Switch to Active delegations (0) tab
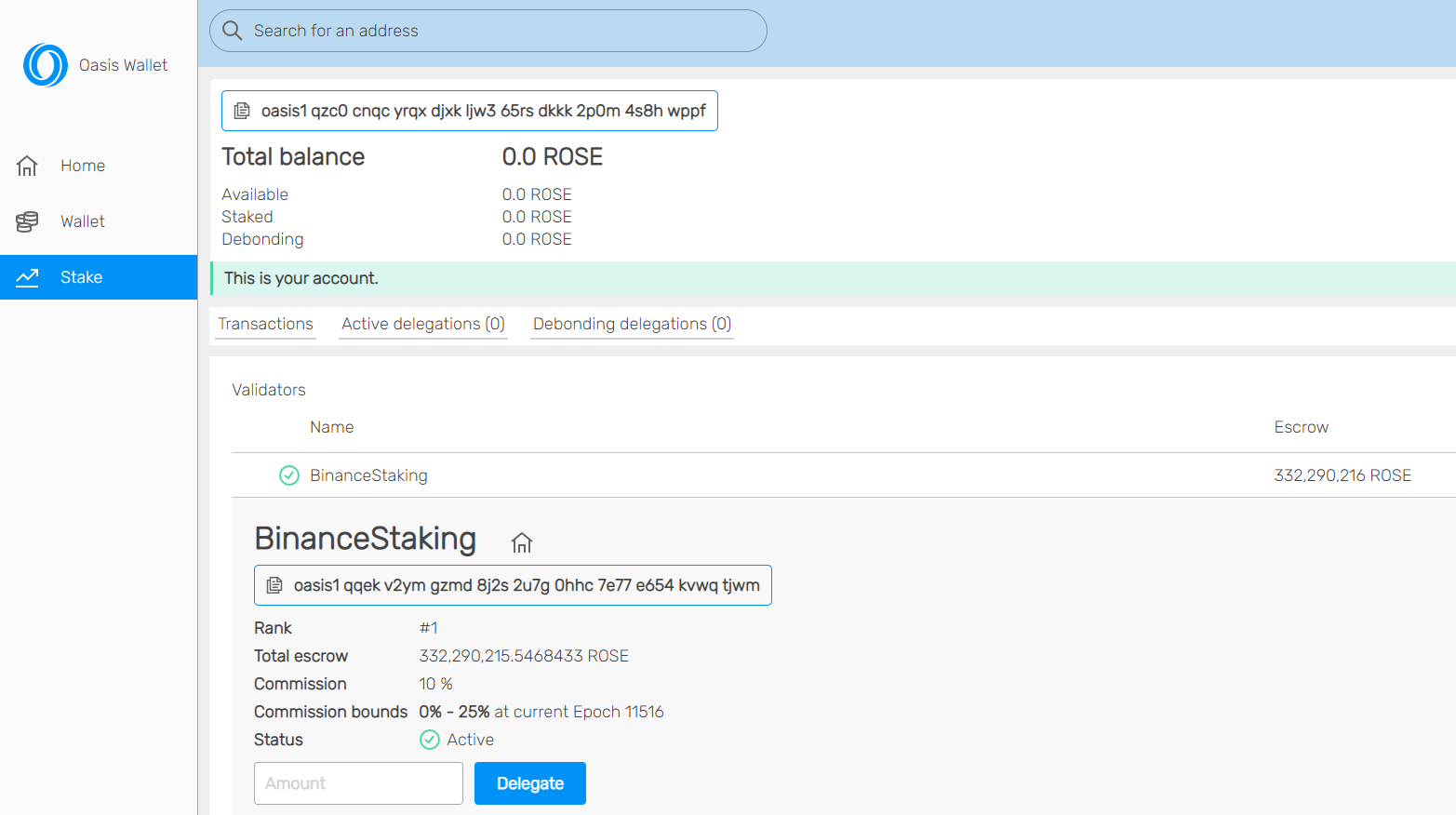The width and height of the screenshot is (1456, 815). [423, 324]
